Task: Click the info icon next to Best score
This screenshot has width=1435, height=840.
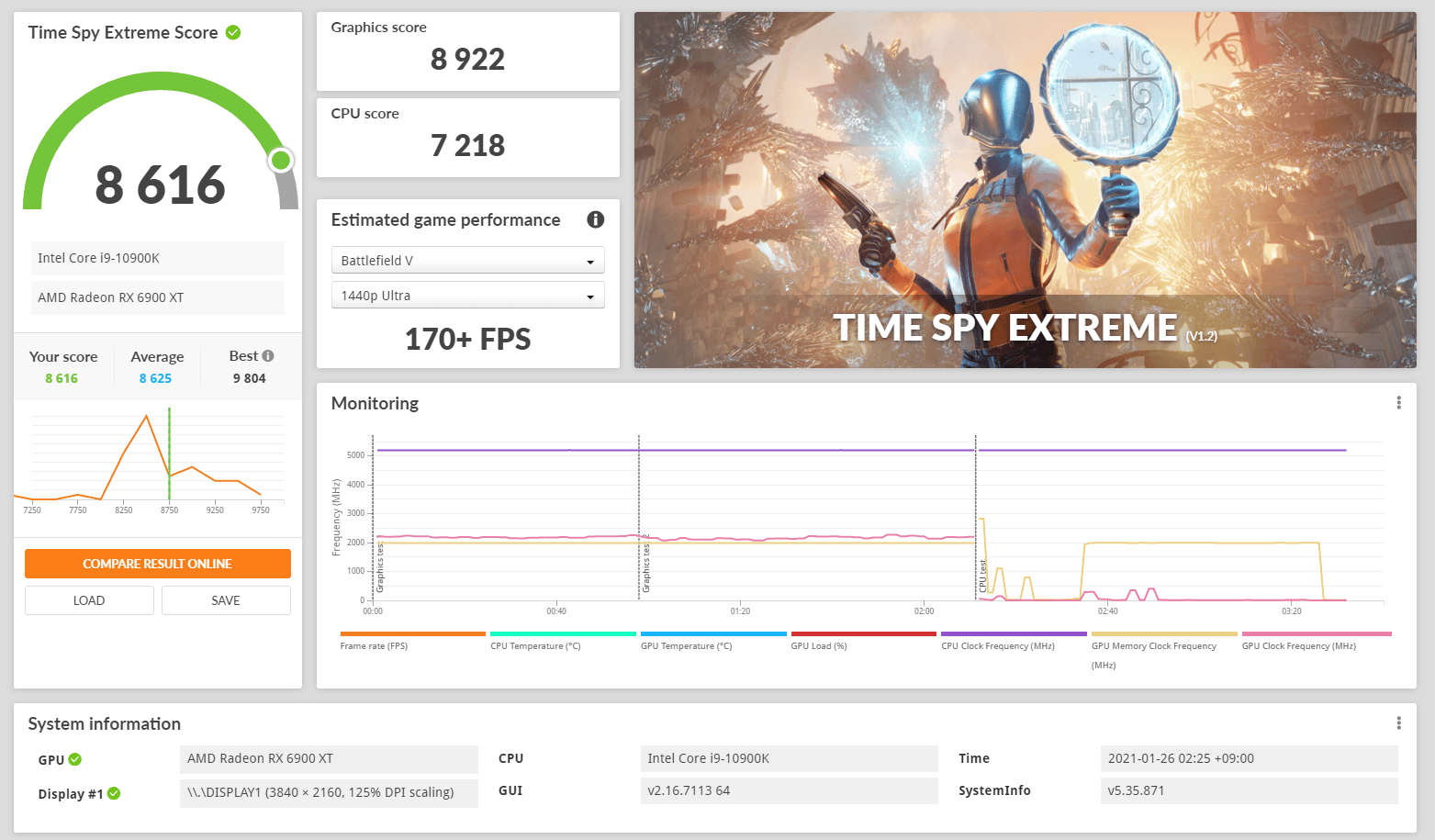Action: pyautogui.click(x=268, y=356)
